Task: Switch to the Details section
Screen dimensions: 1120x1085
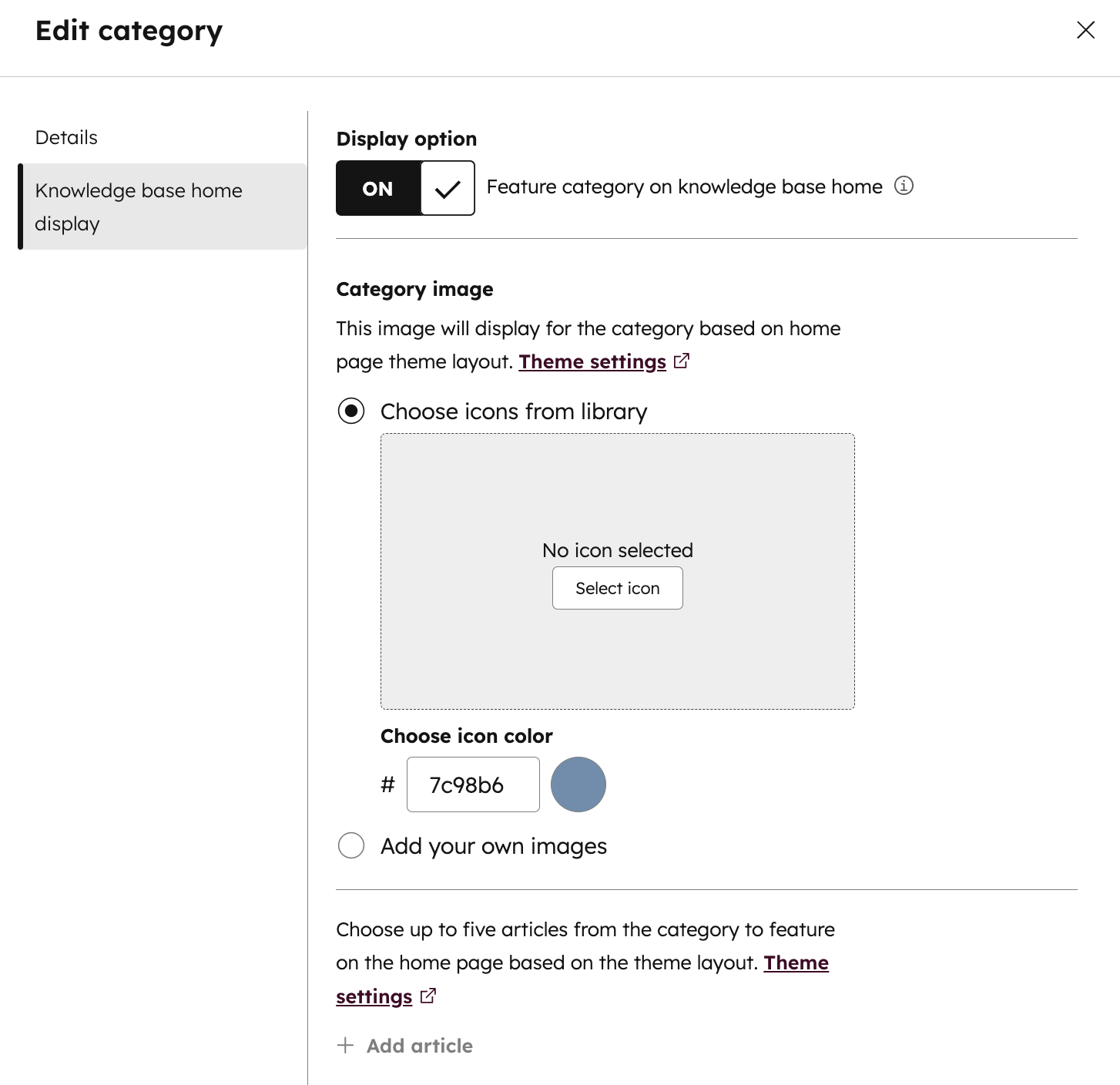Action: [x=66, y=136]
